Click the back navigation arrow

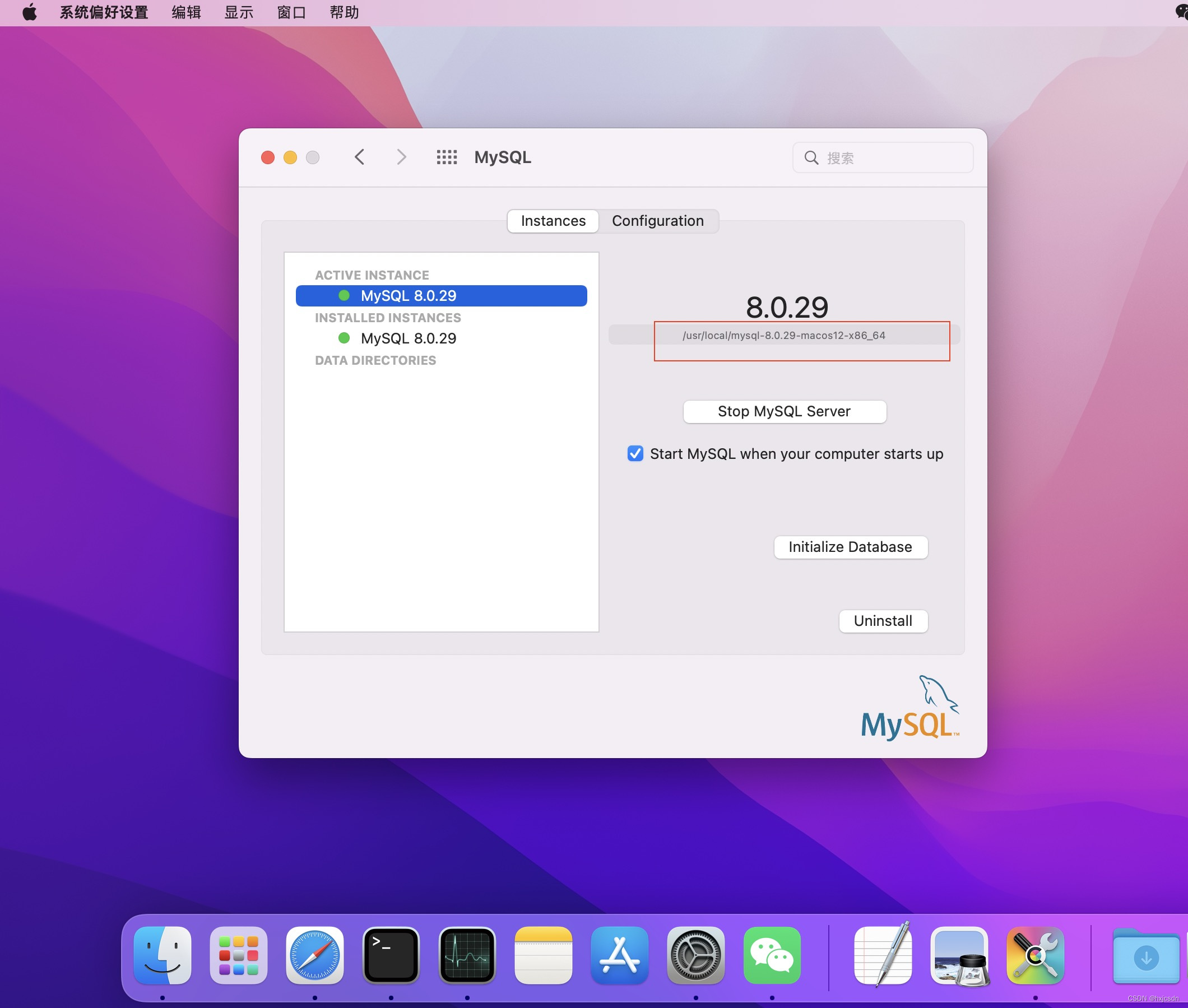tap(359, 157)
